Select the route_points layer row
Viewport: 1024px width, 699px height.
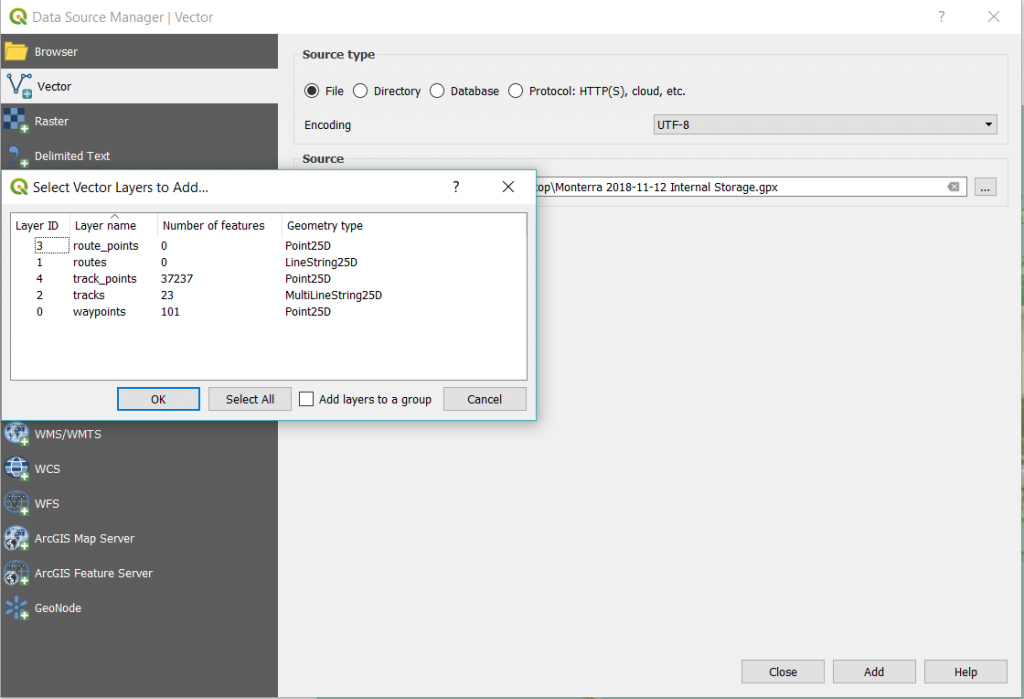268,246
